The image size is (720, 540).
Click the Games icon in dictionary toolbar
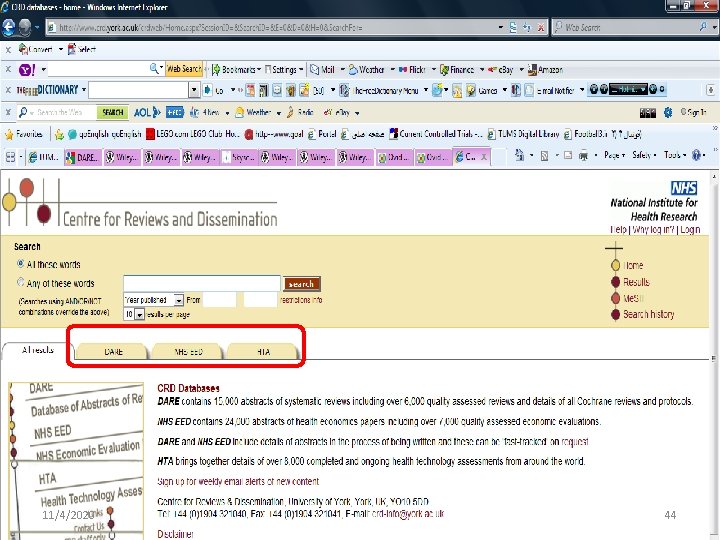[x=471, y=90]
